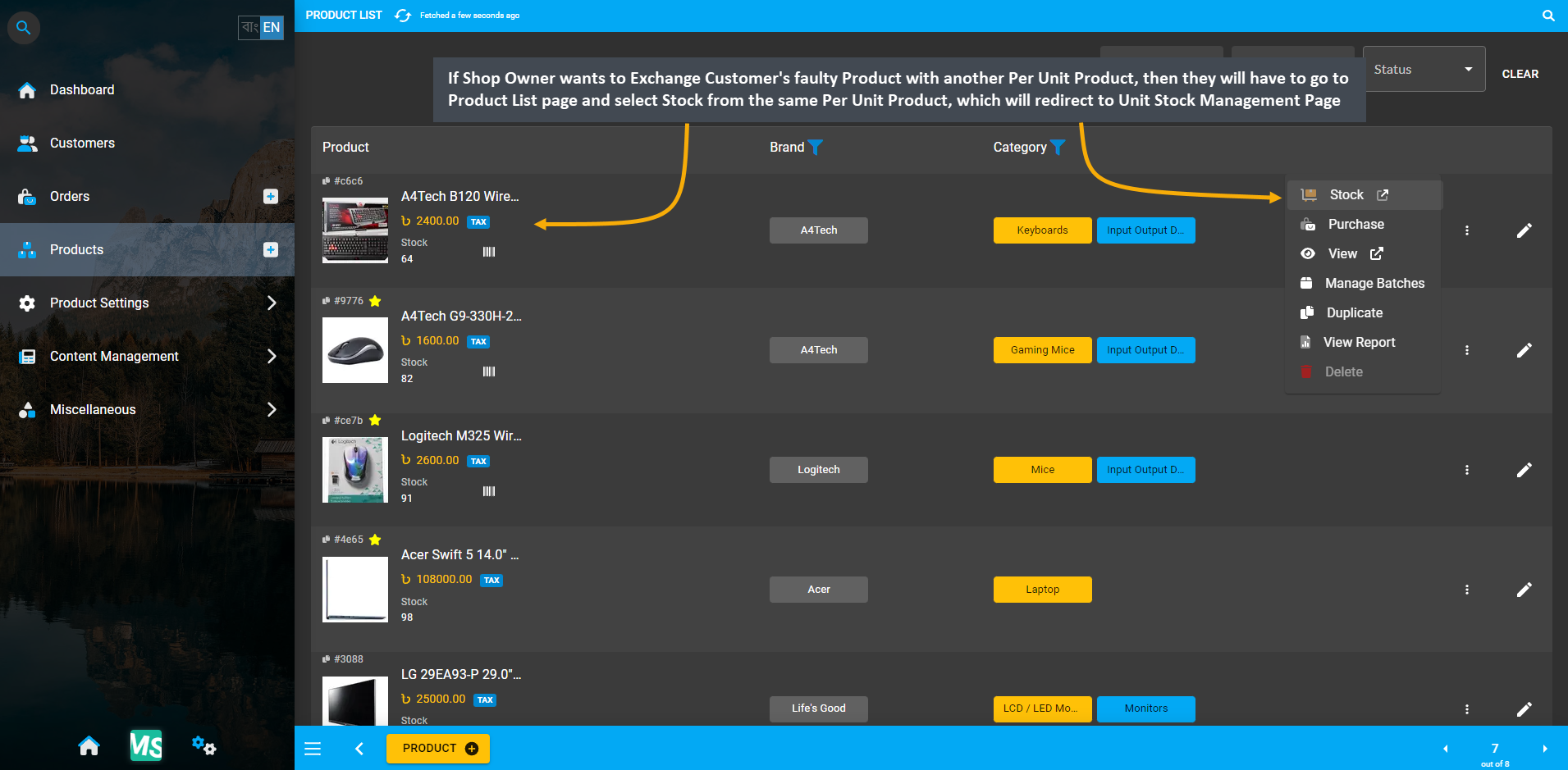
Task: Click the Monitors category tag
Action: click(x=1146, y=708)
